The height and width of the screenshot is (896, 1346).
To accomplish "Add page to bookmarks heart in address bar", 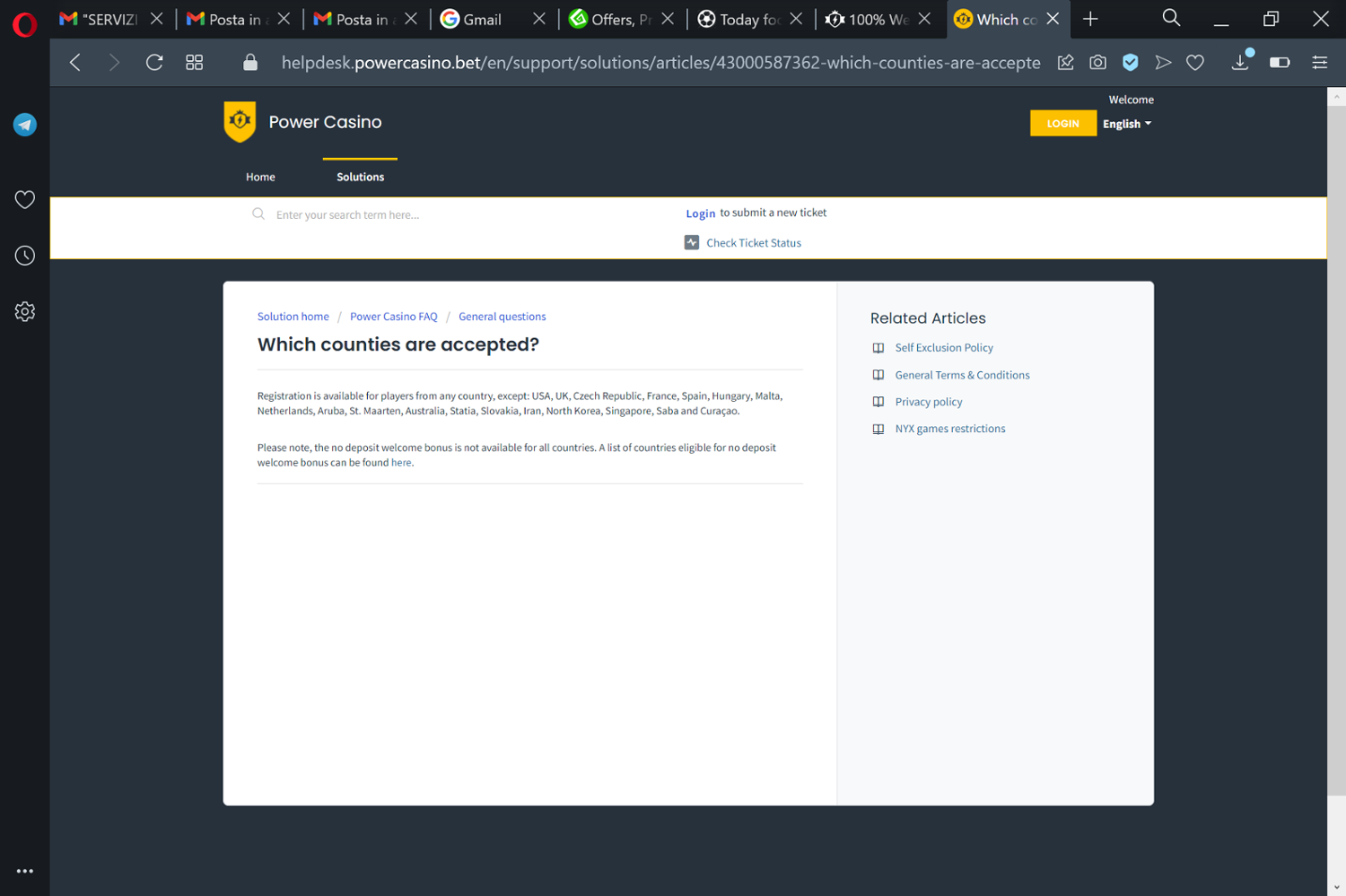I will tap(1195, 62).
